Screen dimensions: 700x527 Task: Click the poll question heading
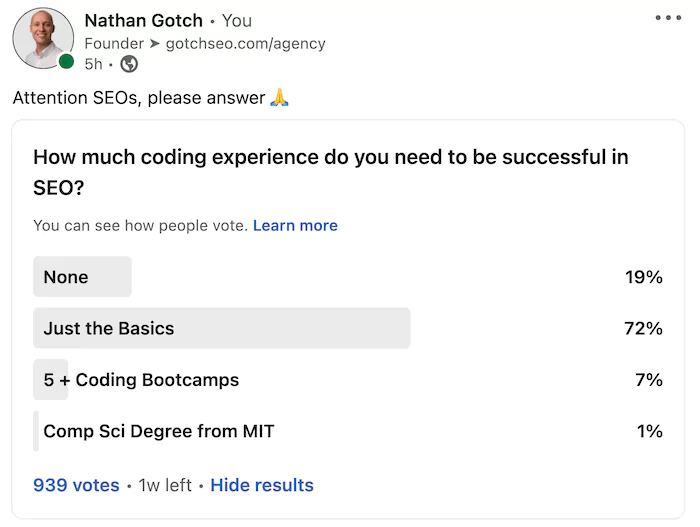click(x=330, y=171)
